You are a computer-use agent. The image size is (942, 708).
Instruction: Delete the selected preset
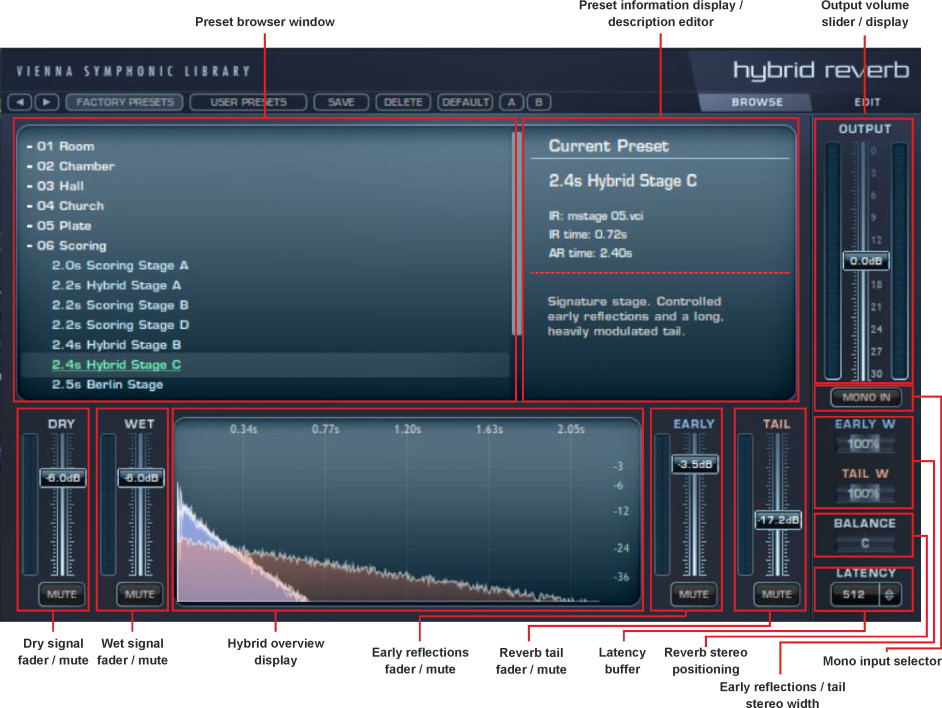(x=403, y=102)
